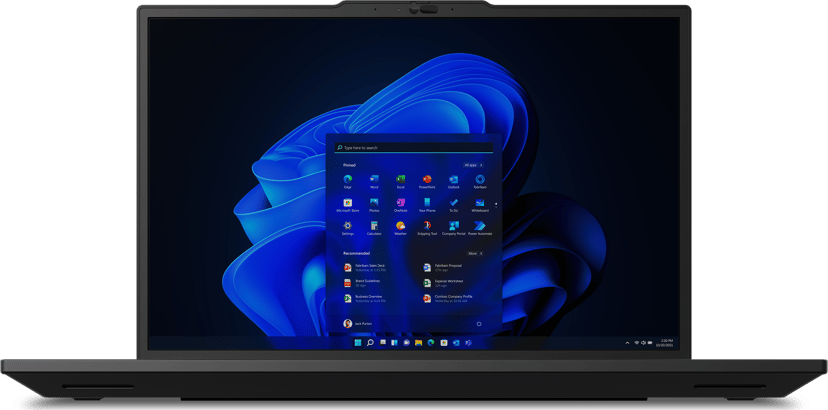Open the Settings gear app
Screen dimensions: 828x410
pos(347,228)
